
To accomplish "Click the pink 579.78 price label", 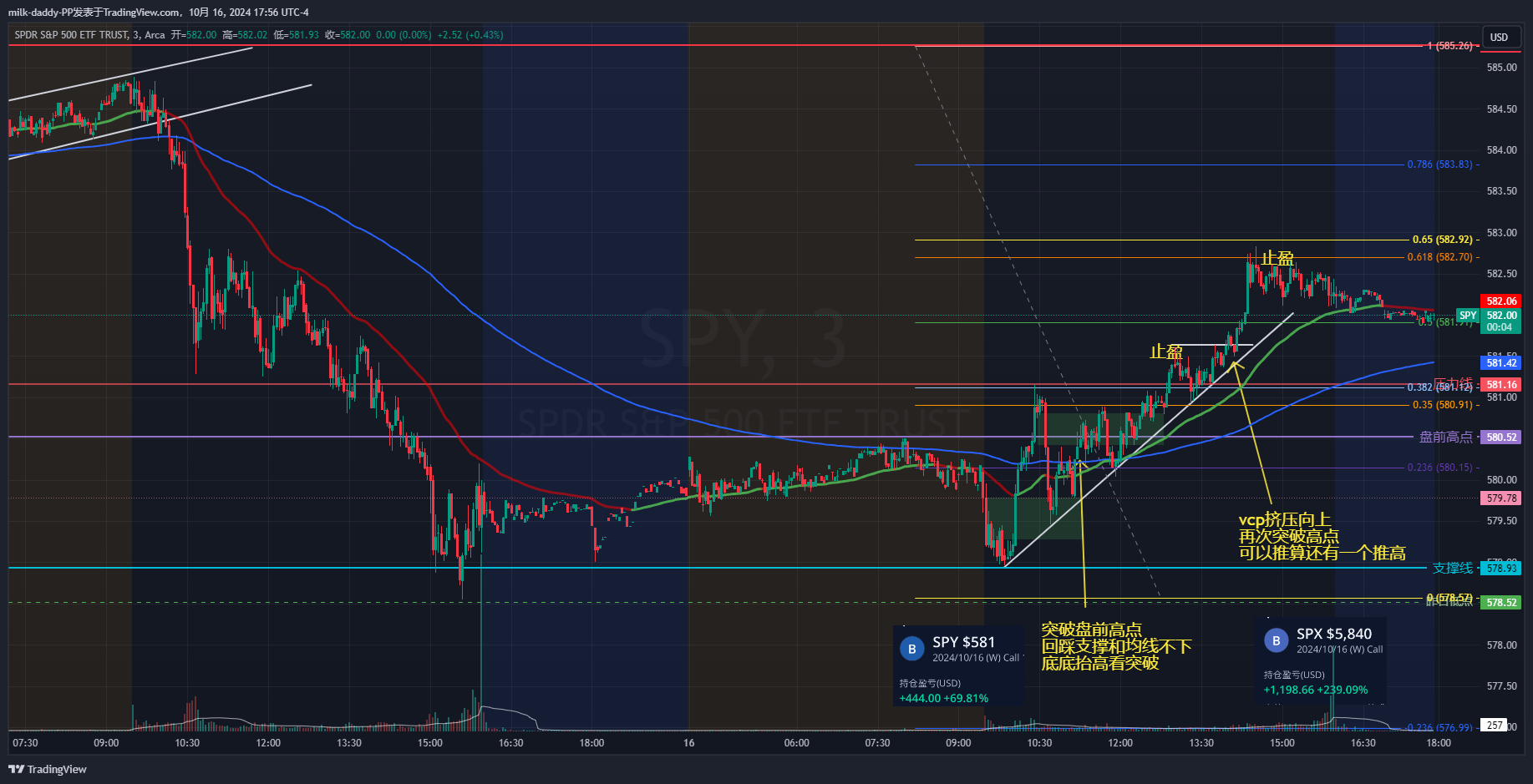I will pyautogui.click(x=1500, y=498).
